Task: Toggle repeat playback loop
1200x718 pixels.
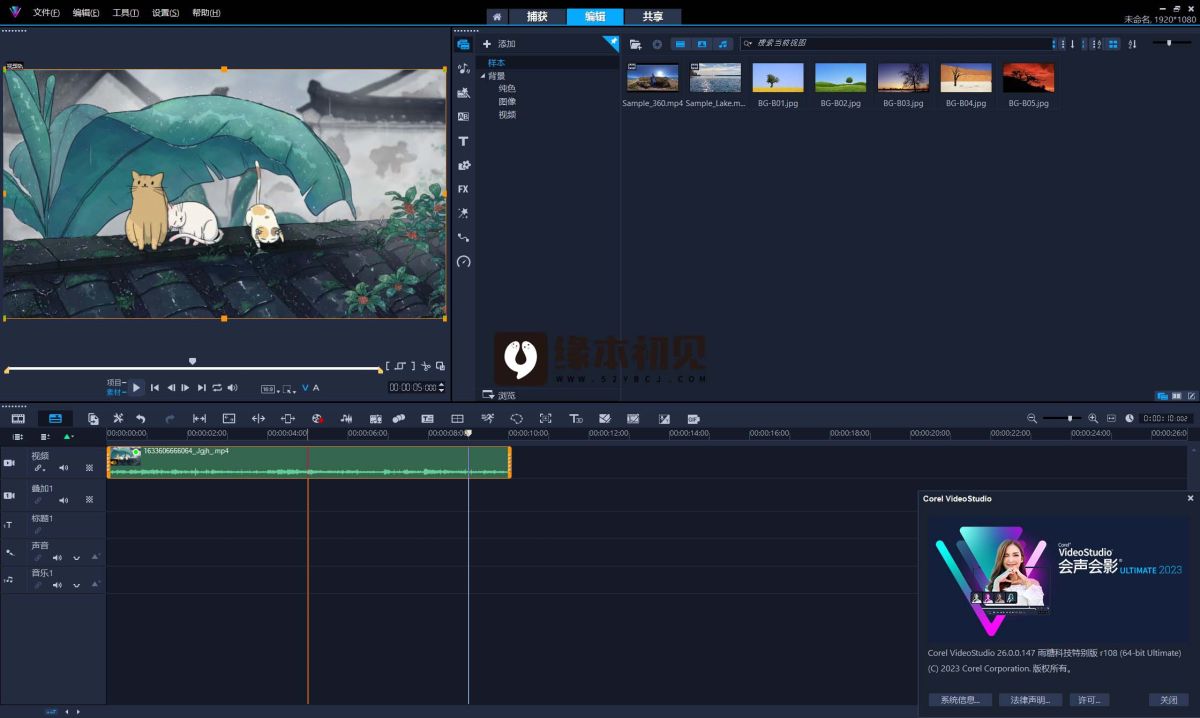Action: (217, 387)
